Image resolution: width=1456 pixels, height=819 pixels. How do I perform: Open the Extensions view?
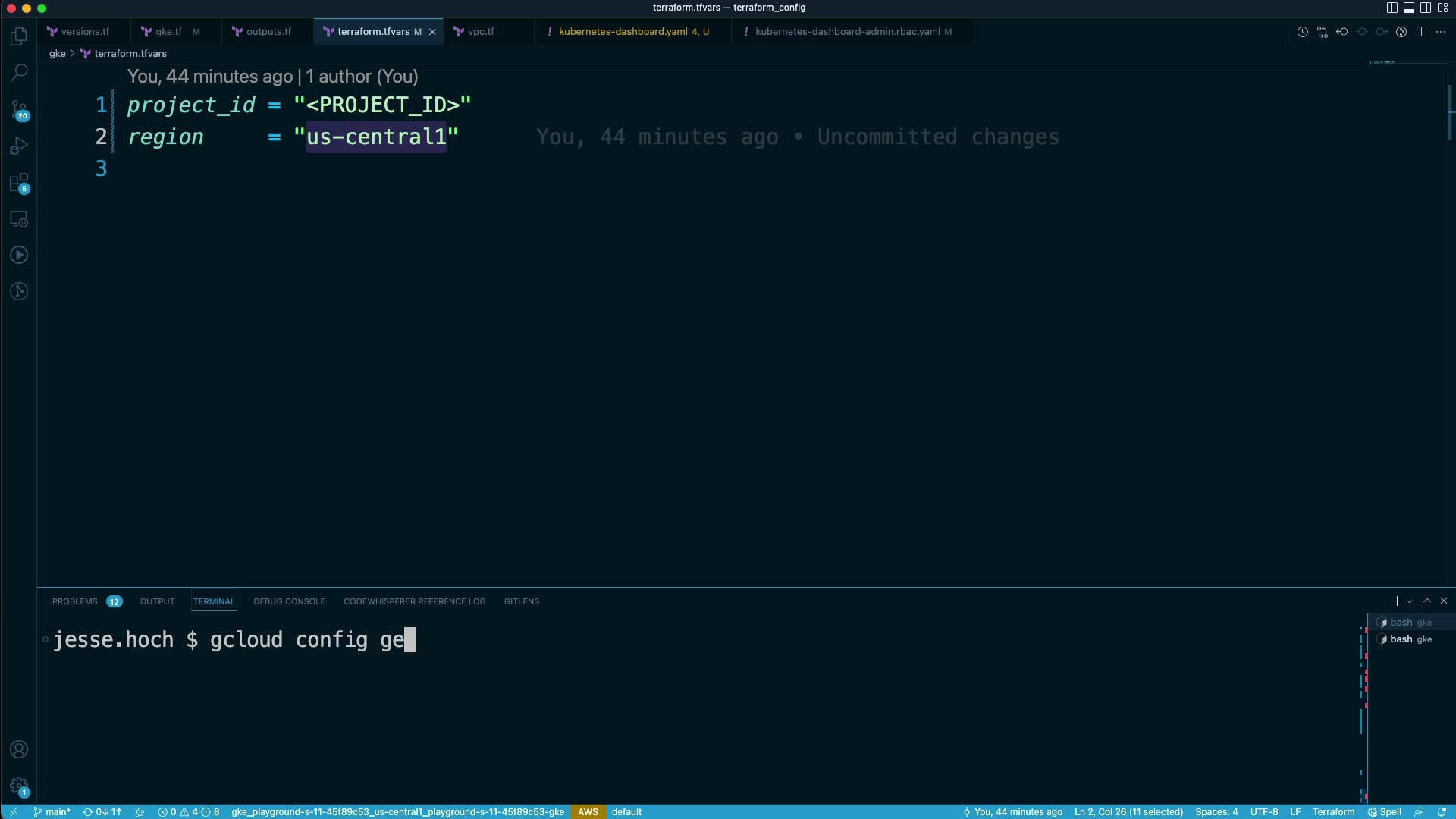click(x=19, y=183)
